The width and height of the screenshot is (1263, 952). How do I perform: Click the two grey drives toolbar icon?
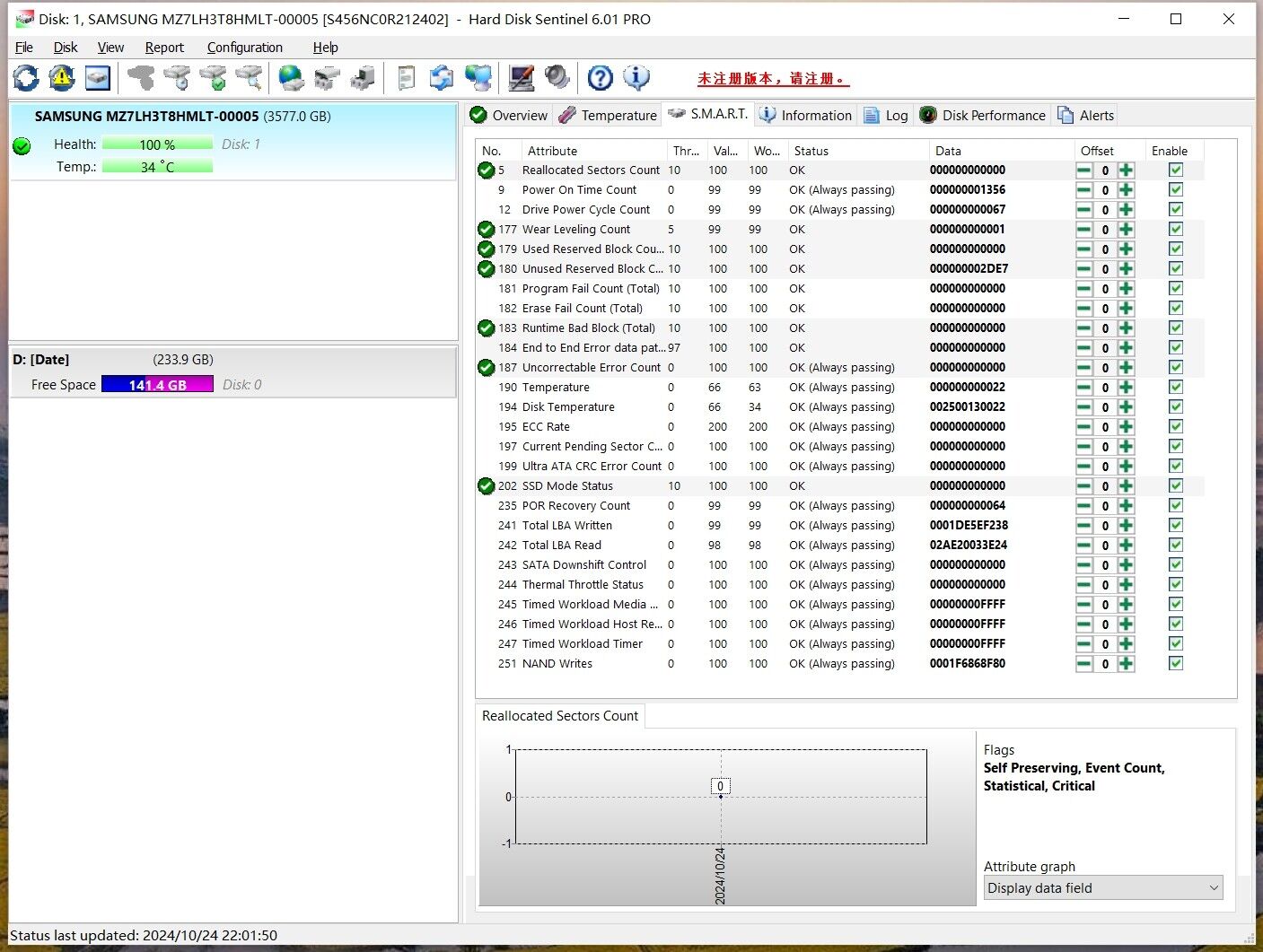327,78
